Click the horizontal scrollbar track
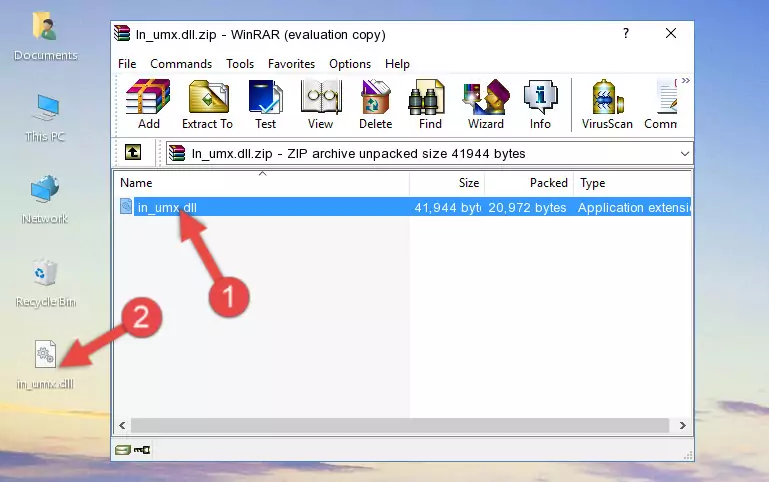 pos(400,426)
